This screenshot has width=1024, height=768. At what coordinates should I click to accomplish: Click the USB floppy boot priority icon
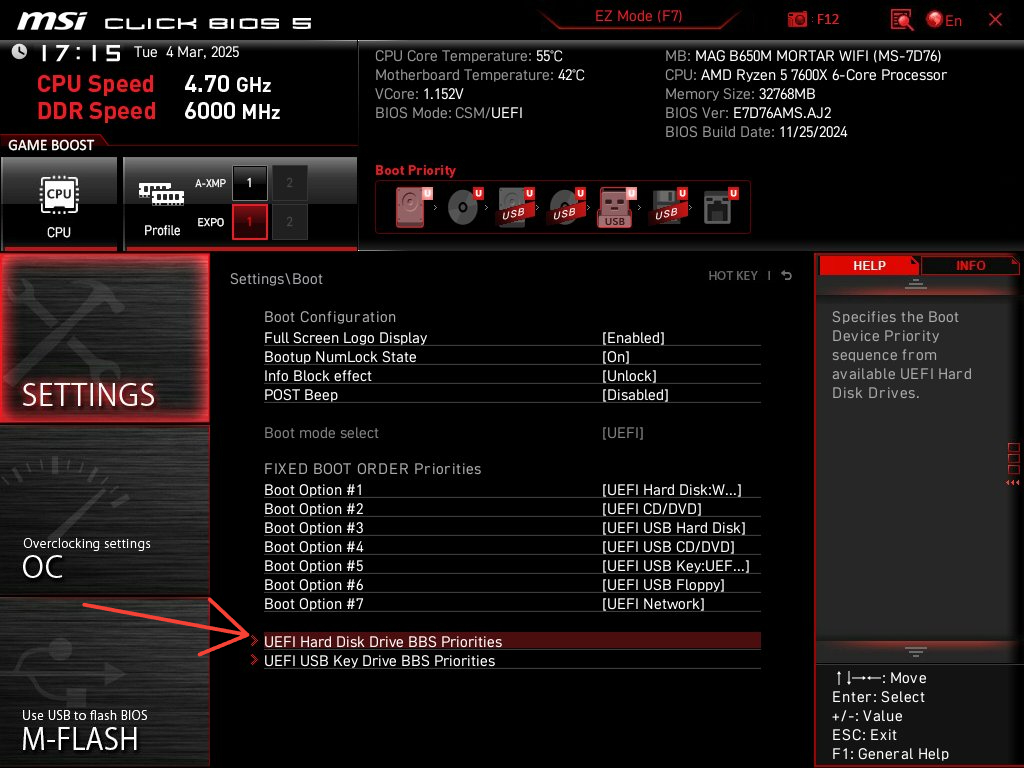[x=666, y=207]
